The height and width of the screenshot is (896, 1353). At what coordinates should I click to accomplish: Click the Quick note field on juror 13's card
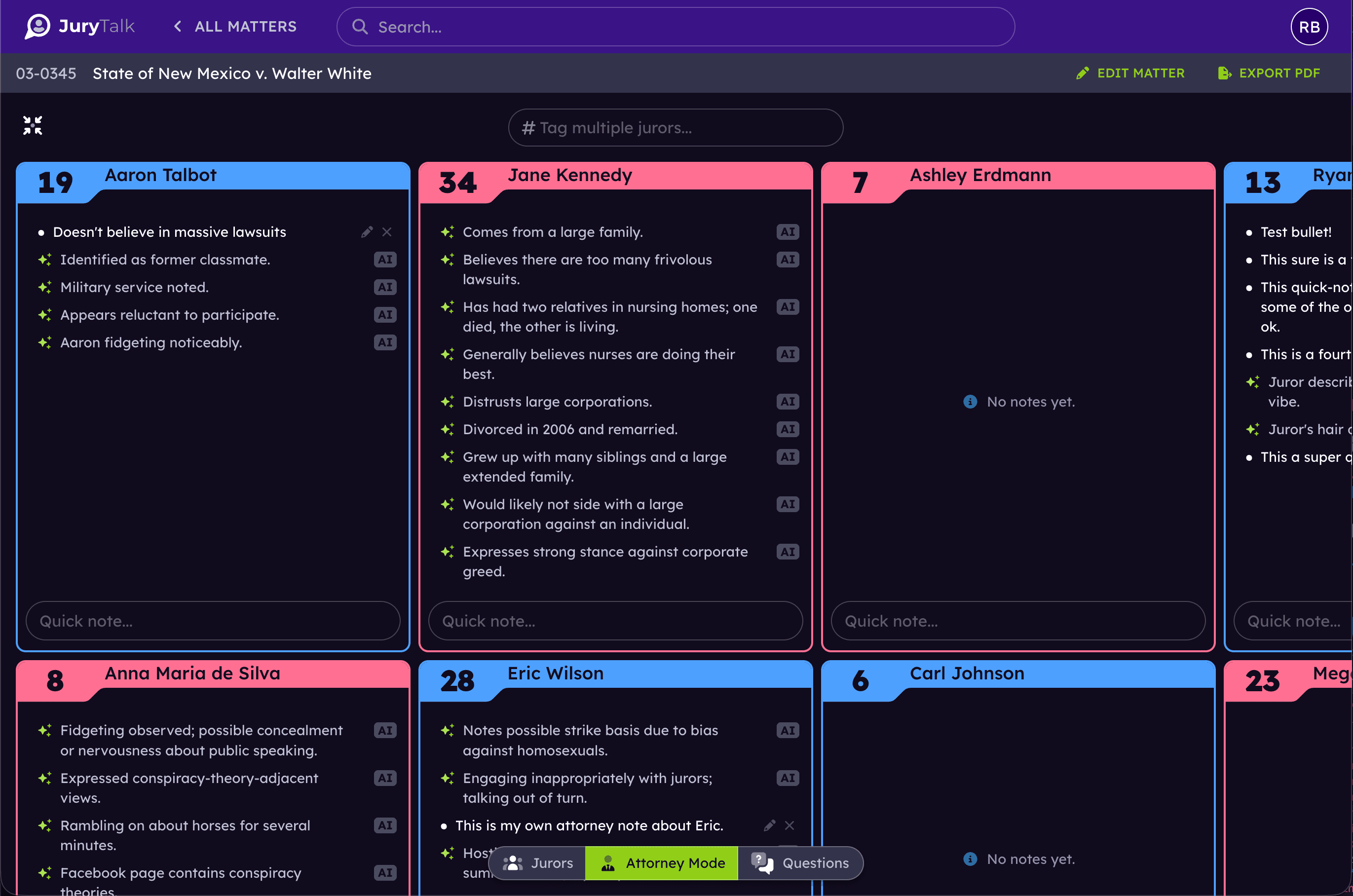[1294, 621]
